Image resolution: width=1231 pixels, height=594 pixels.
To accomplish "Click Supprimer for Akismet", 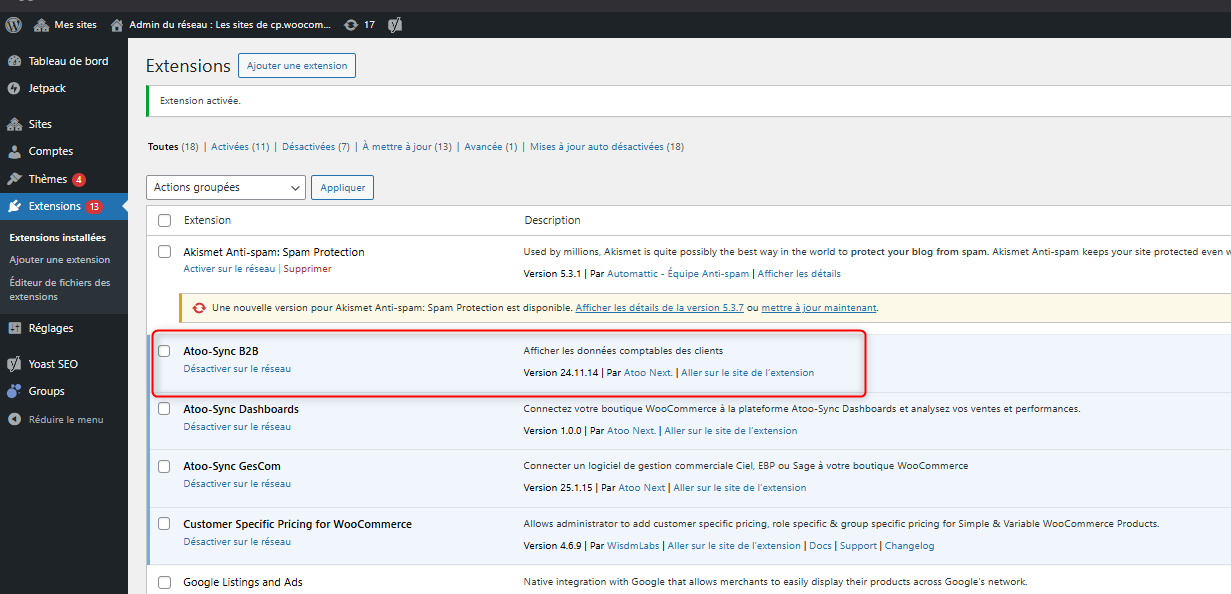I will tap(307, 269).
